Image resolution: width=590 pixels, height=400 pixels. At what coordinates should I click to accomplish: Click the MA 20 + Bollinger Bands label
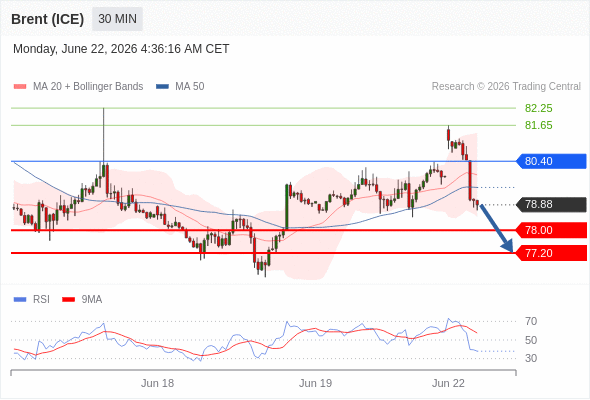point(88,87)
